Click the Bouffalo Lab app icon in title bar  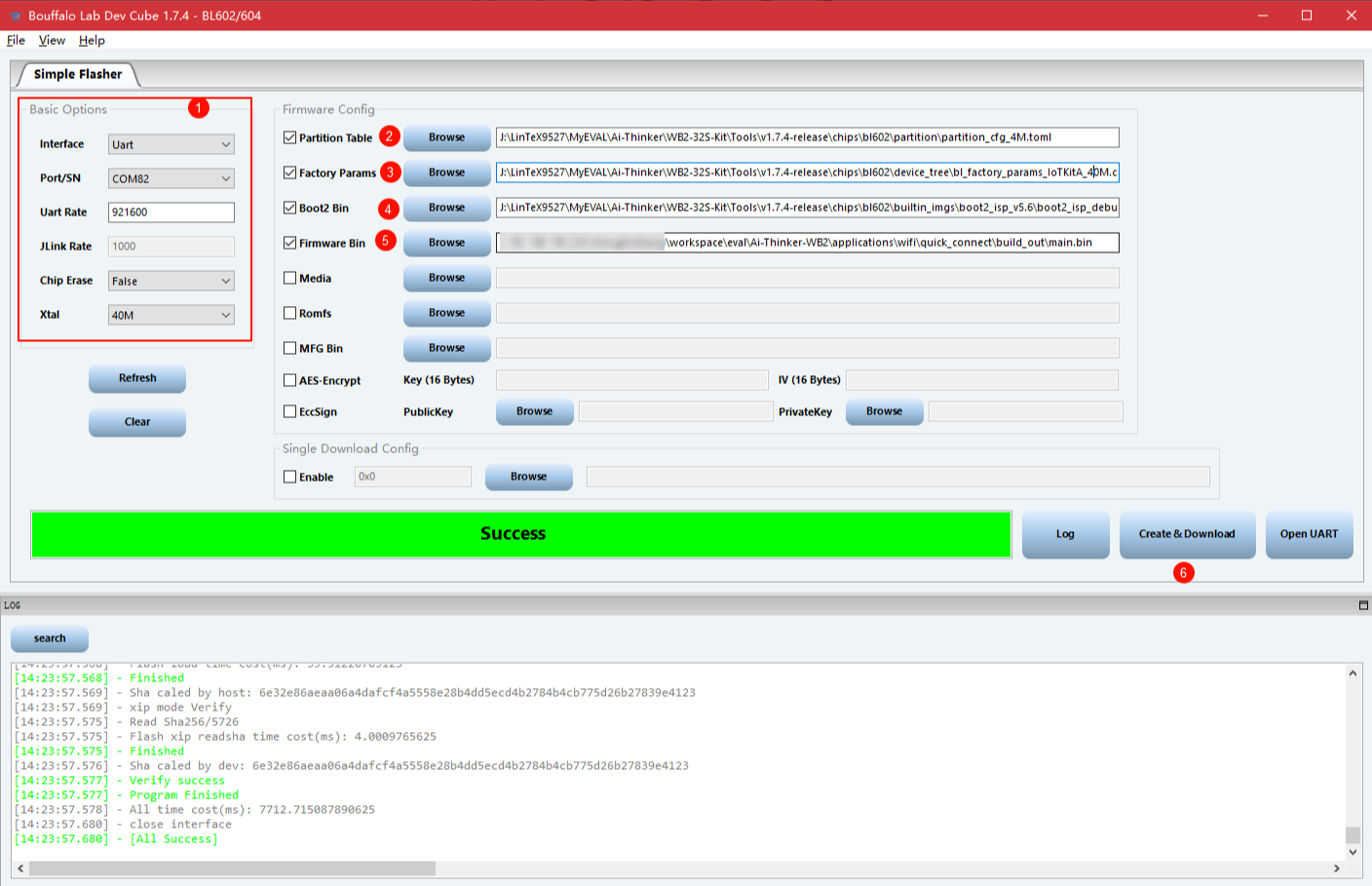pyautogui.click(x=15, y=16)
